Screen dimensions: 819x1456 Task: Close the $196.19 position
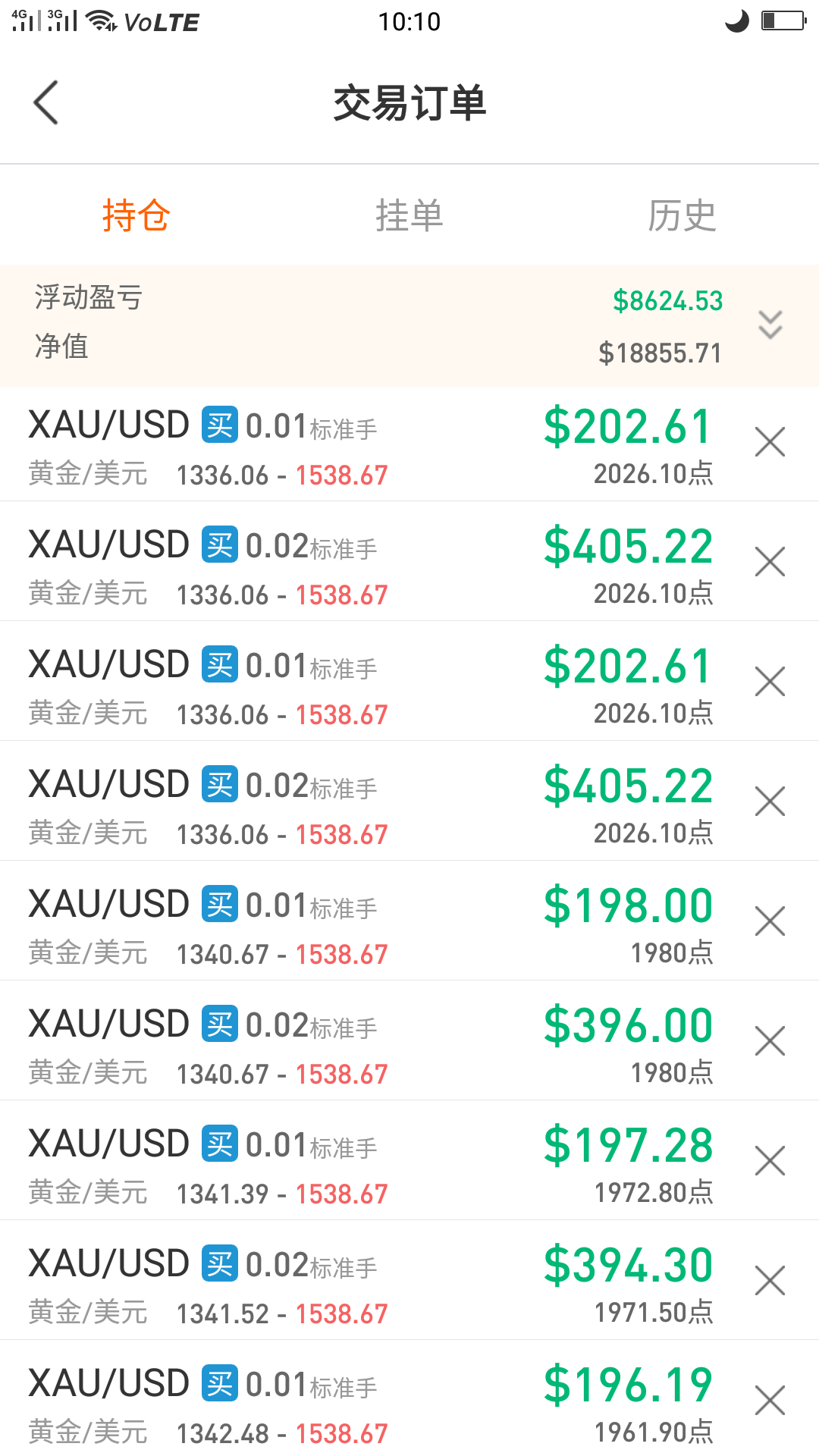(770, 1401)
